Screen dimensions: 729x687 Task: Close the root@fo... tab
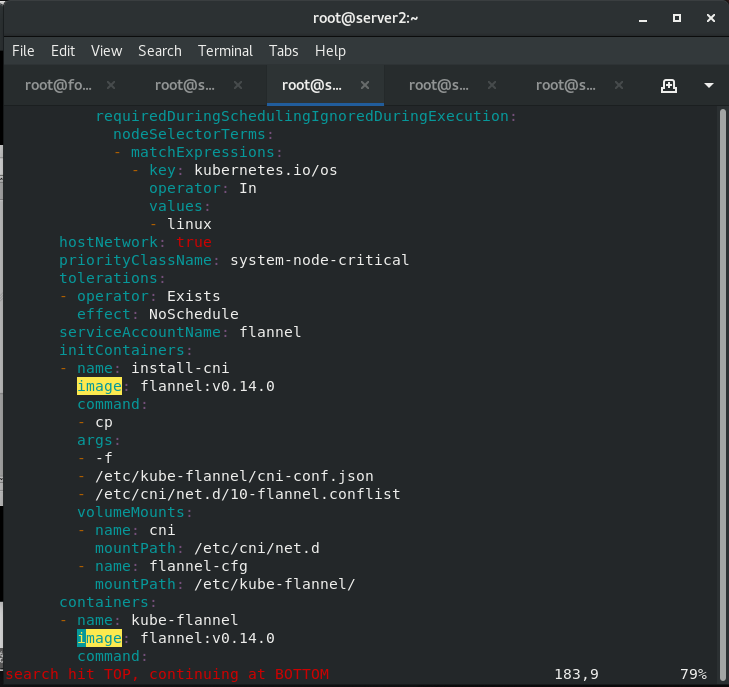tap(111, 85)
